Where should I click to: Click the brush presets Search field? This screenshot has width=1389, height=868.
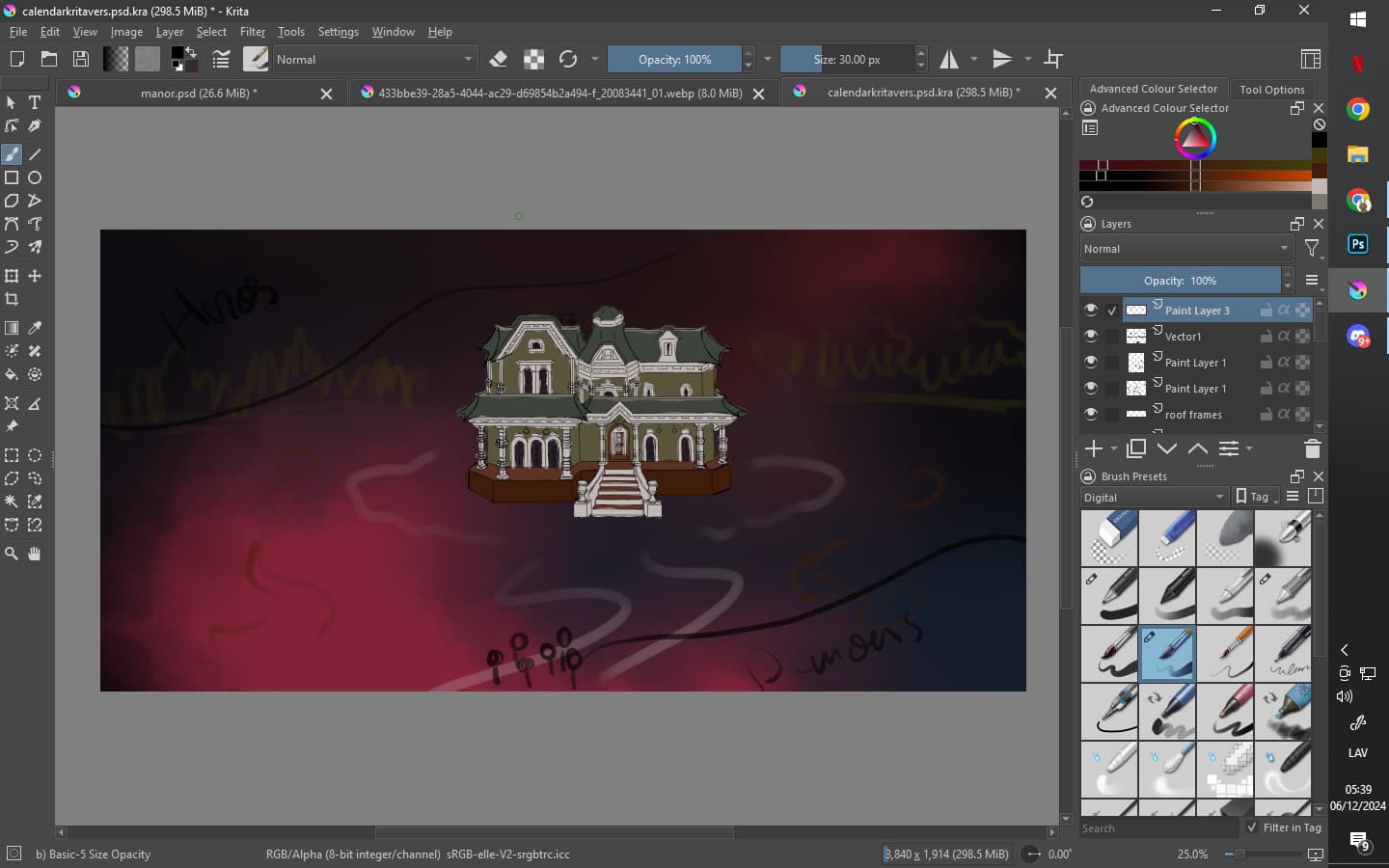(x=1157, y=828)
